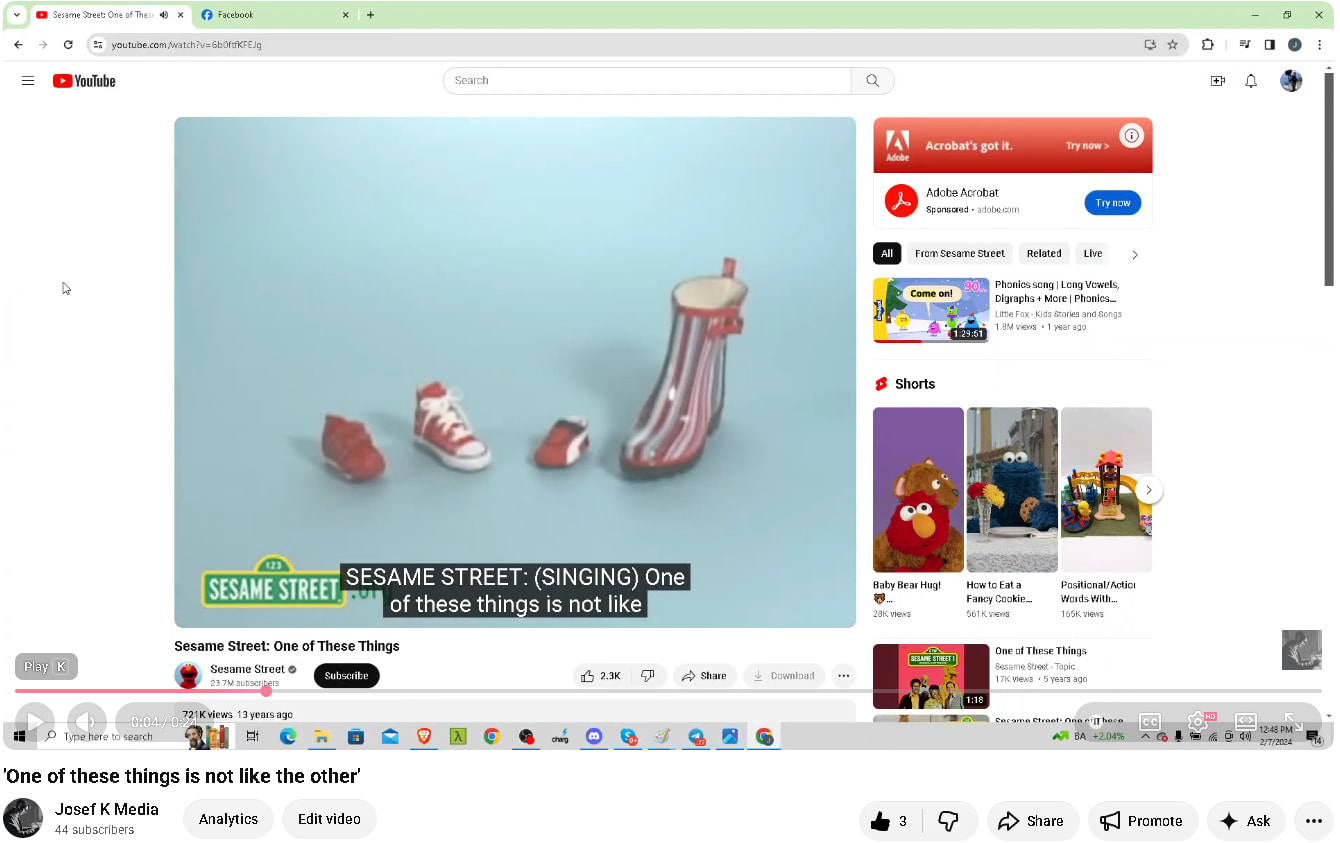The image size is (1340, 843).
Task: Switch to the Facebook tab
Action: click(276, 15)
